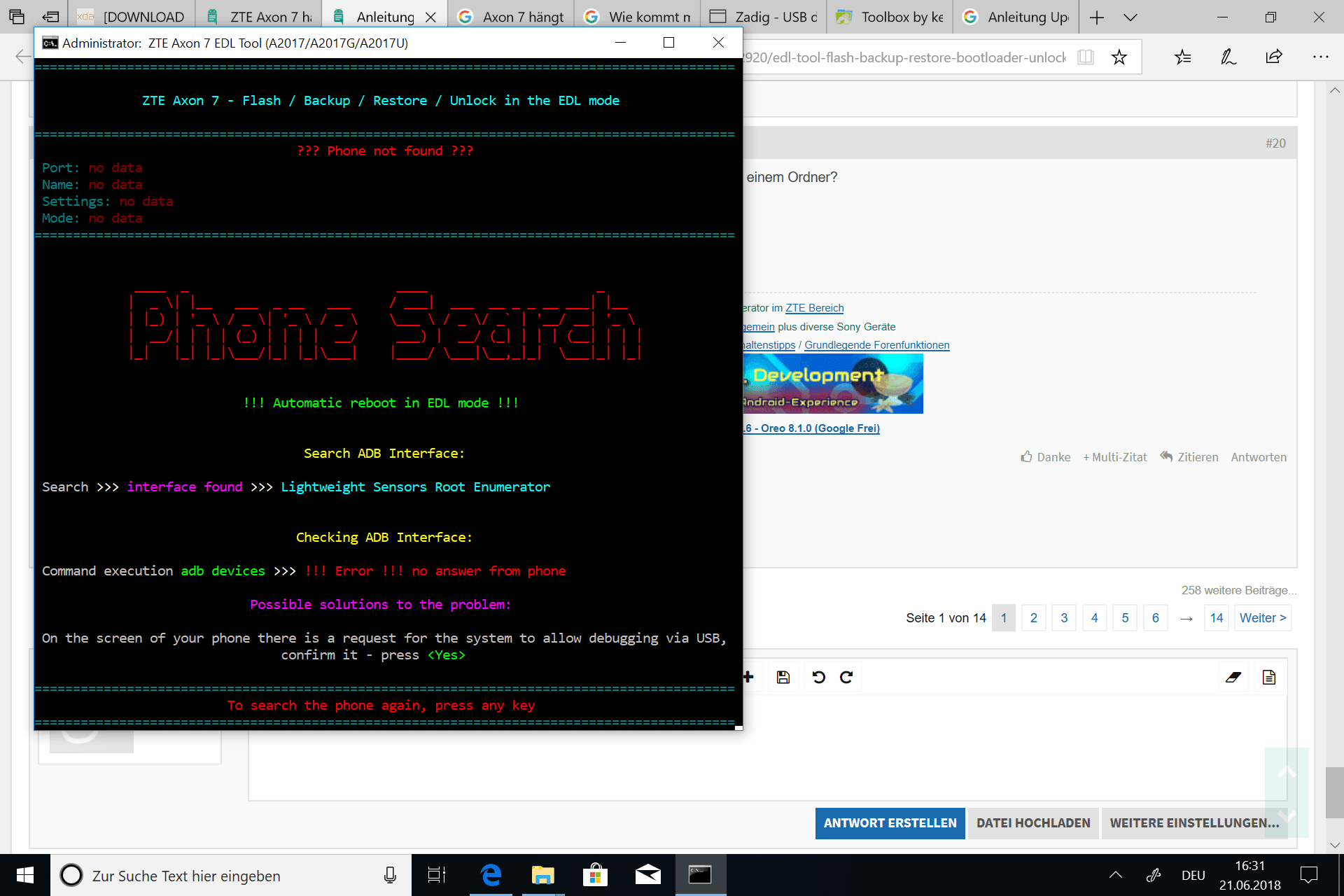Switch to the Axon 7 hängt tab
This screenshot has height=896, width=1344.
click(511, 17)
